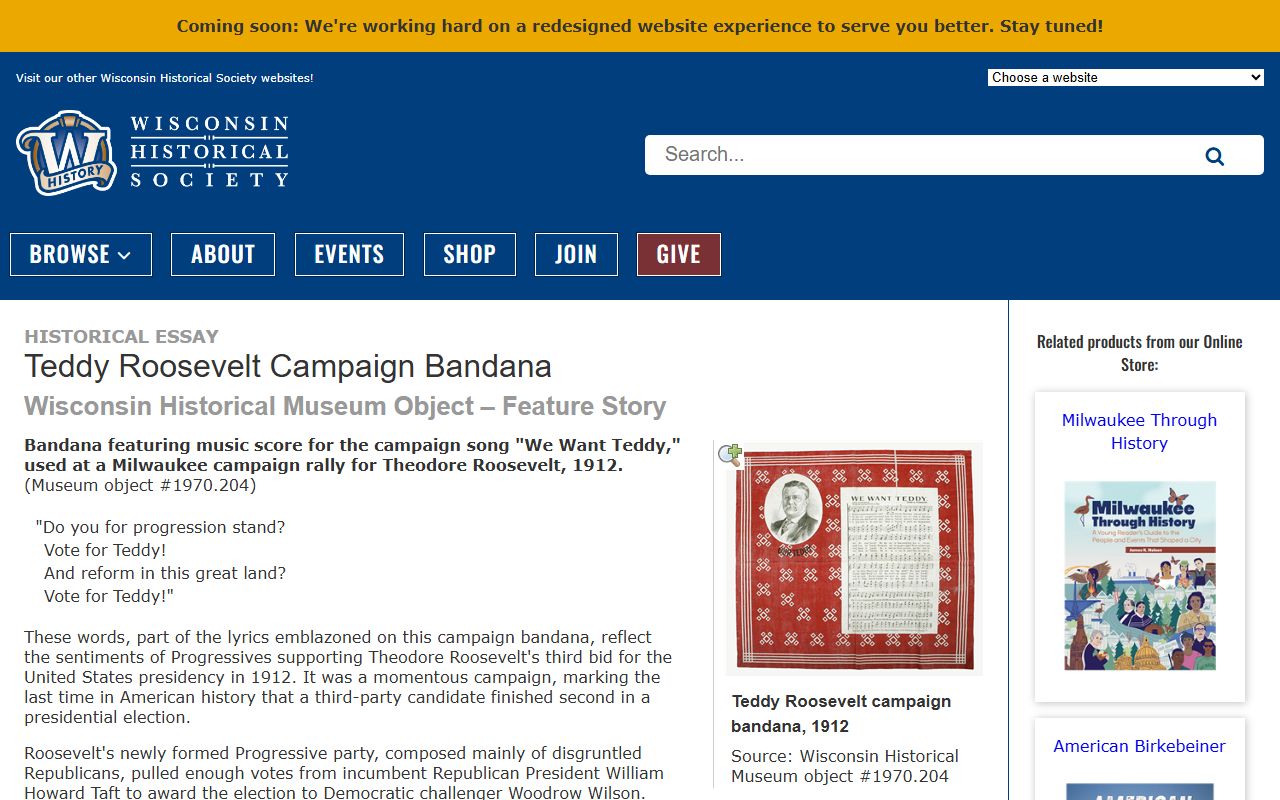This screenshot has height=800, width=1280.
Task: Click the bandana image caption text
Action: [x=841, y=713]
